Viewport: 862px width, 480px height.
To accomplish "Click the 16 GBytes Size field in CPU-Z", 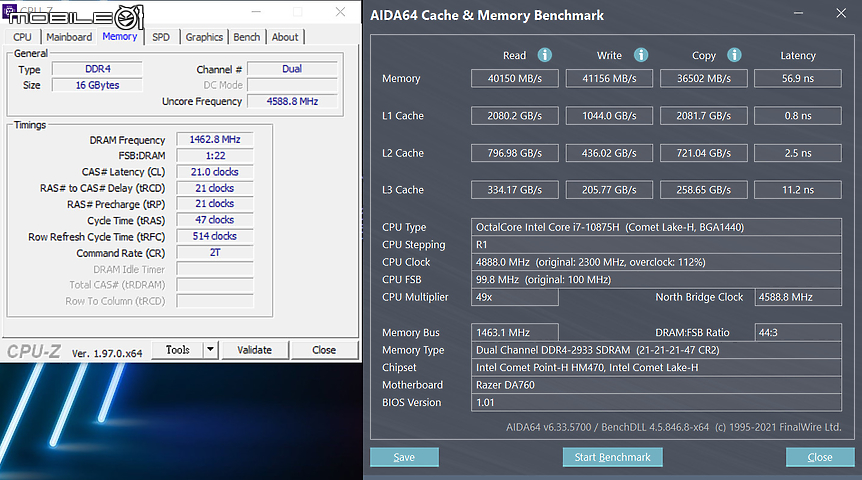I will (x=97, y=85).
